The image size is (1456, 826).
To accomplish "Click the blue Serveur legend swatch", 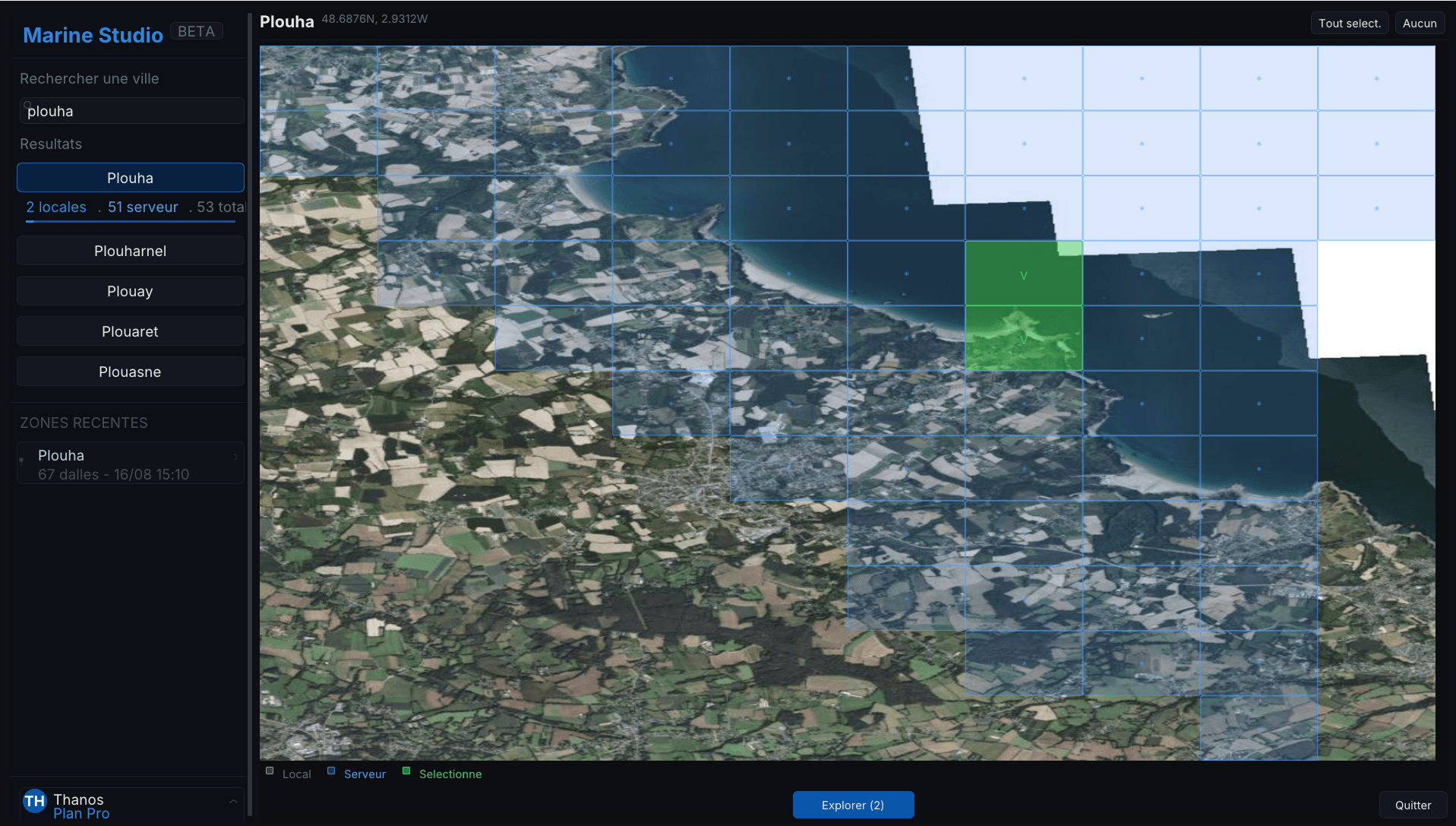I will pyautogui.click(x=331, y=771).
